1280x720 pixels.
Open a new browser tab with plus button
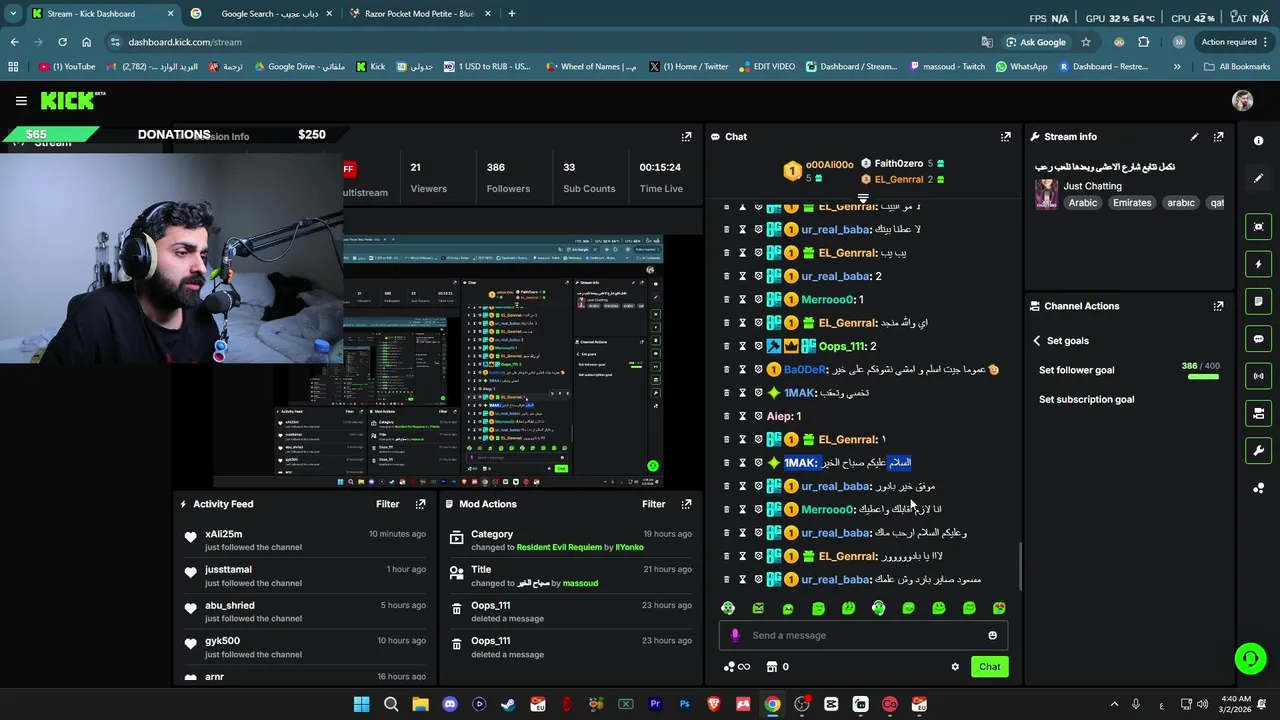(511, 14)
